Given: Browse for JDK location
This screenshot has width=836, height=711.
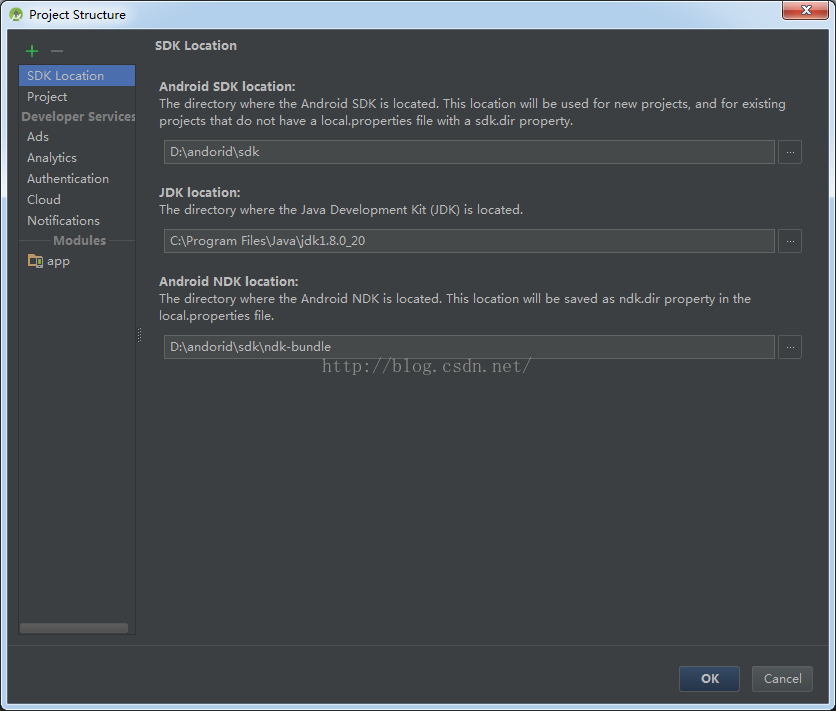Looking at the screenshot, I should [790, 241].
